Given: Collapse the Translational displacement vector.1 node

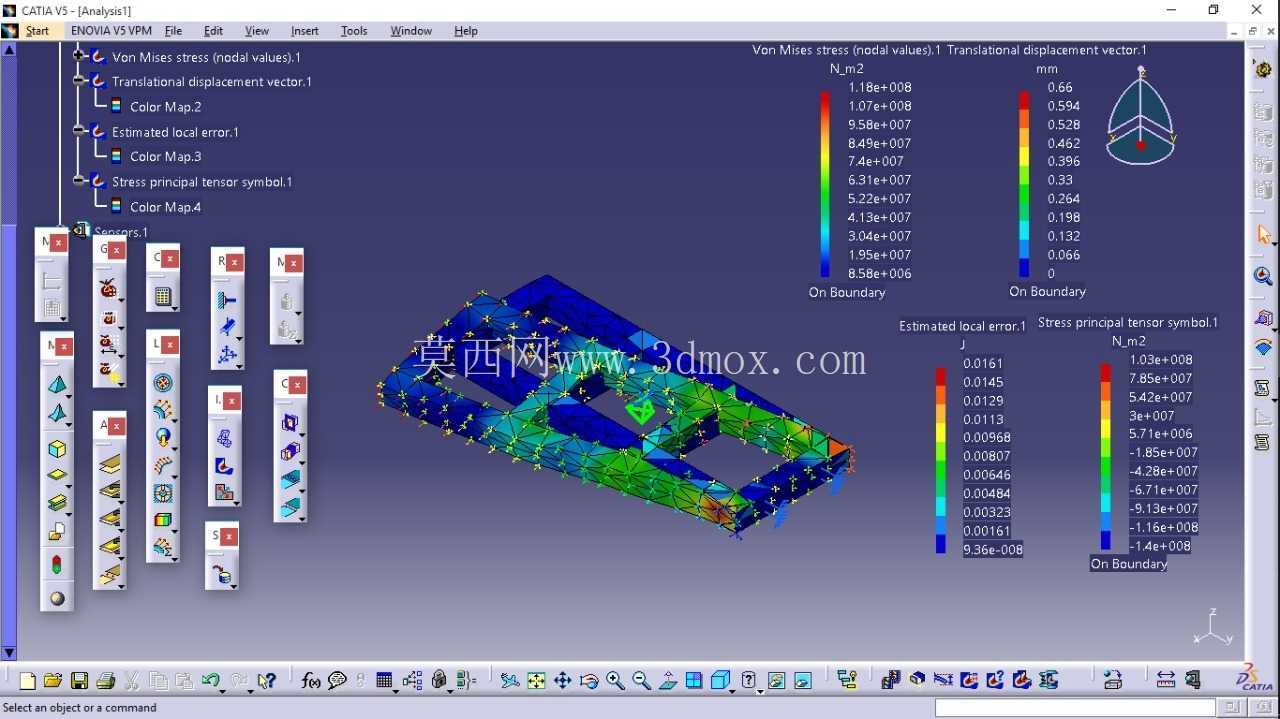Looking at the screenshot, I should pos(79,81).
